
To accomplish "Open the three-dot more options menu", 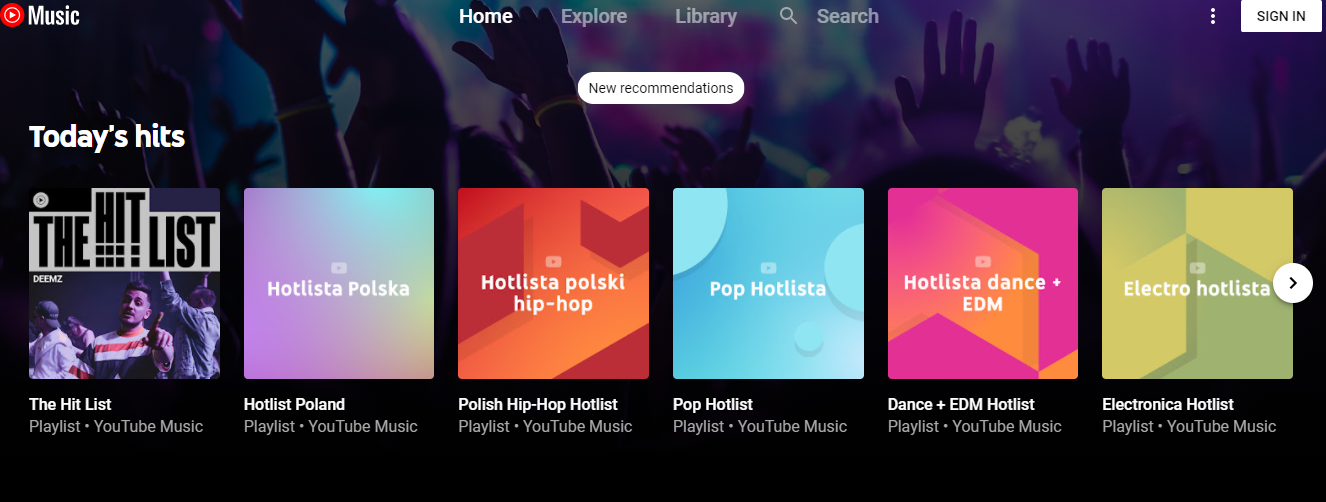I will tap(1213, 16).
